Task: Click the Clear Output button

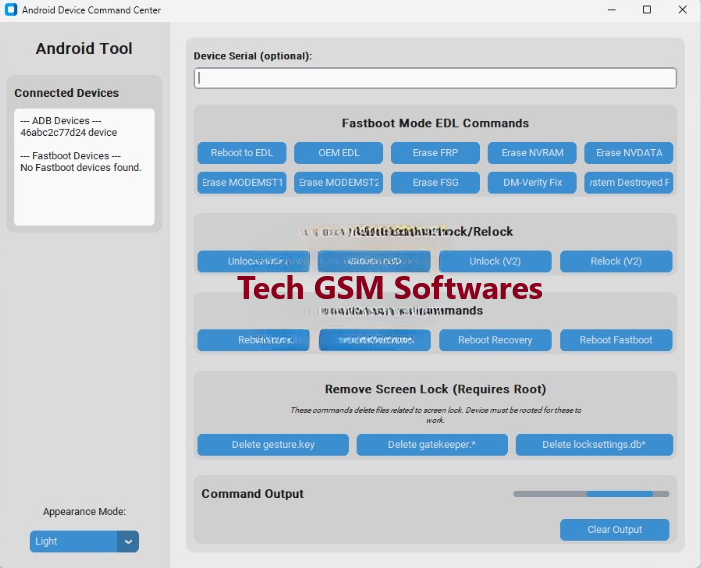Action: click(615, 530)
